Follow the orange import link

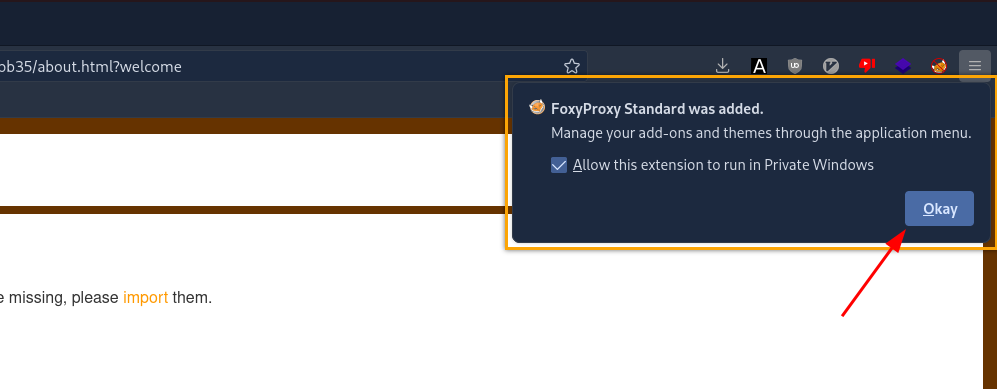click(146, 297)
